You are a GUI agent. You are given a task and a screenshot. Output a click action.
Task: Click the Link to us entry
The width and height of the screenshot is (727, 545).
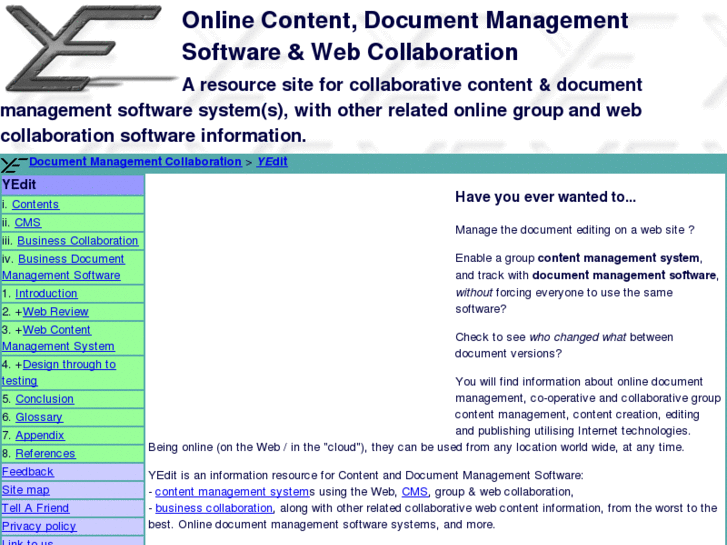point(28,541)
